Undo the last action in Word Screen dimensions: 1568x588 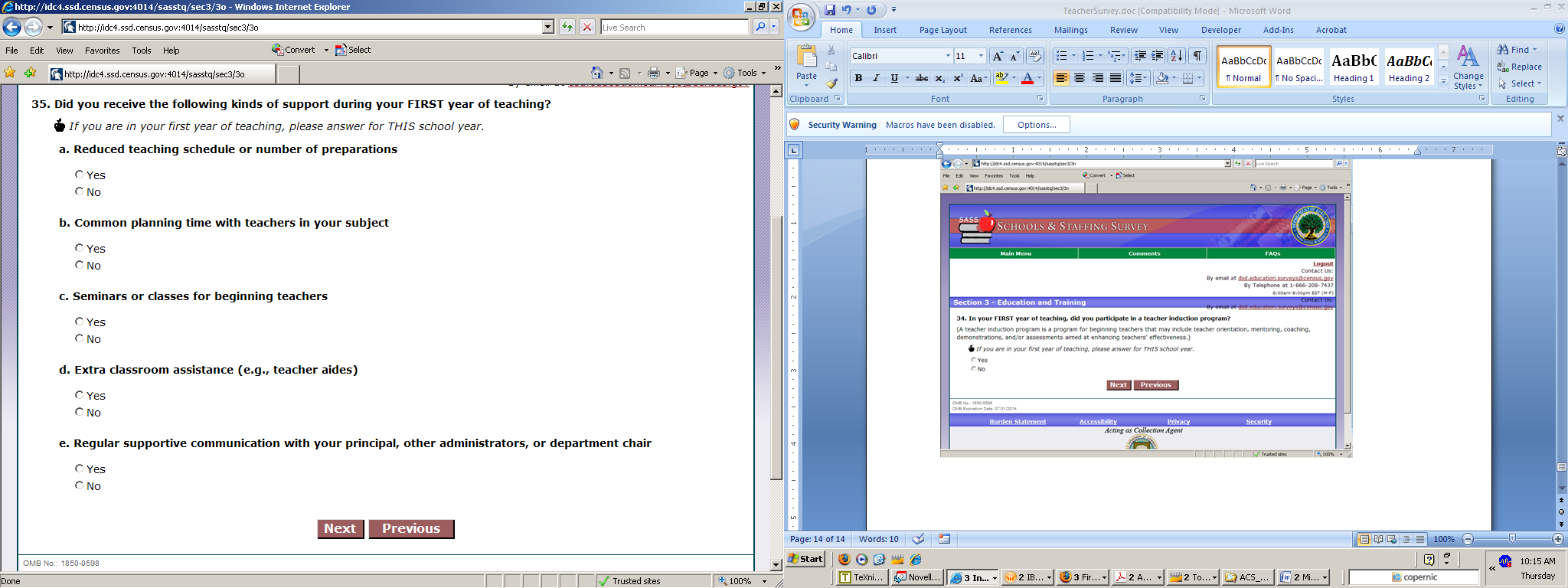click(847, 10)
